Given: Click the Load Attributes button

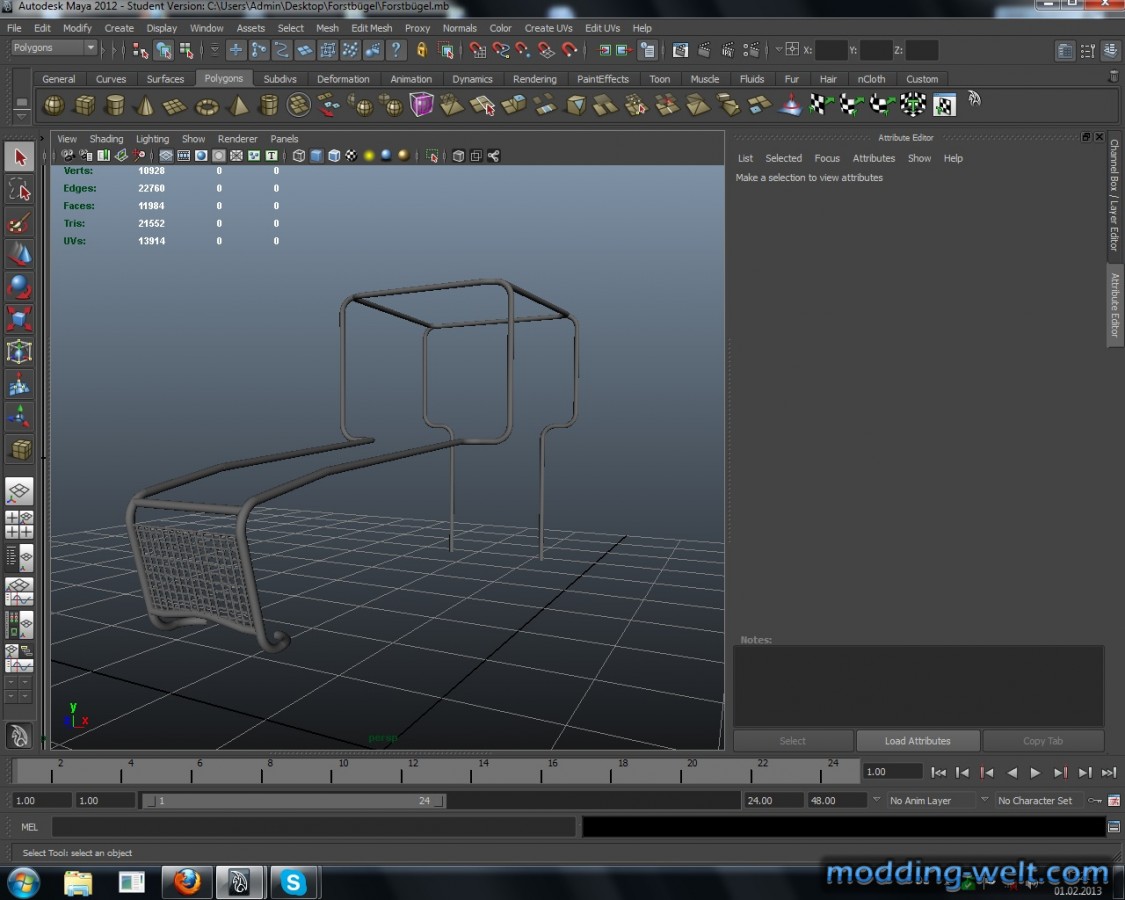Looking at the screenshot, I should pyautogui.click(x=918, y=741).
